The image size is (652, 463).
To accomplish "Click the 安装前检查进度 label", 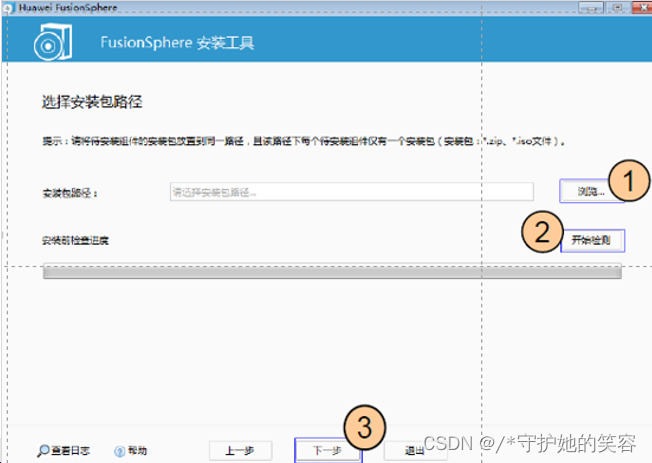I will 75,240.
